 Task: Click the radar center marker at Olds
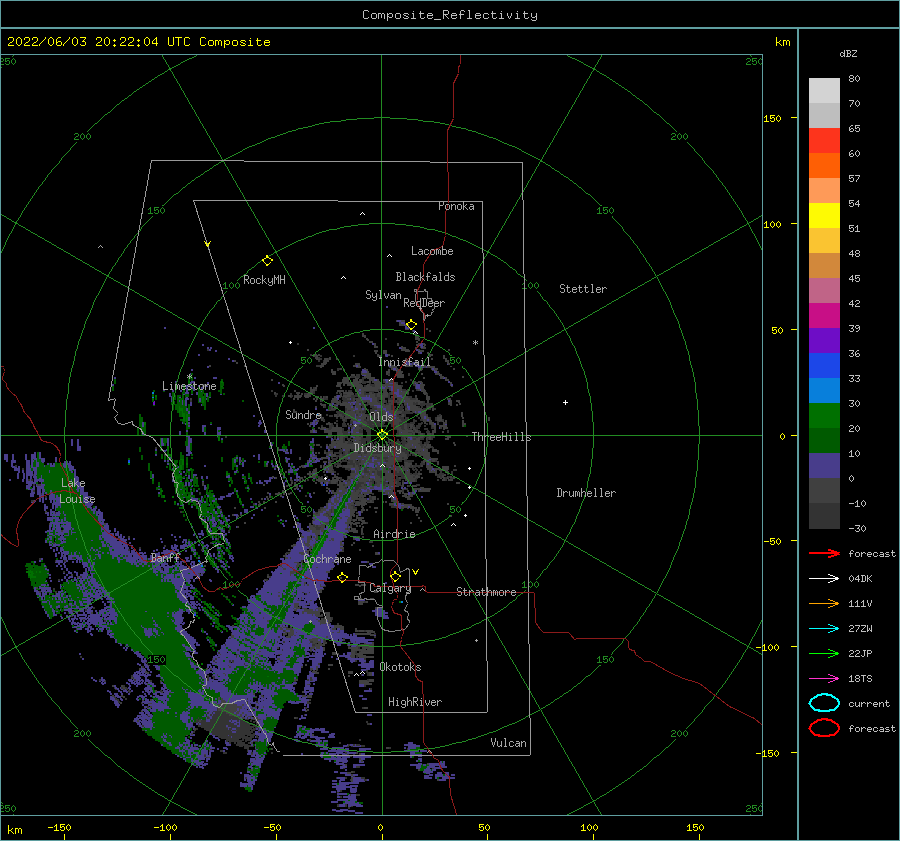tap(382, 435)
